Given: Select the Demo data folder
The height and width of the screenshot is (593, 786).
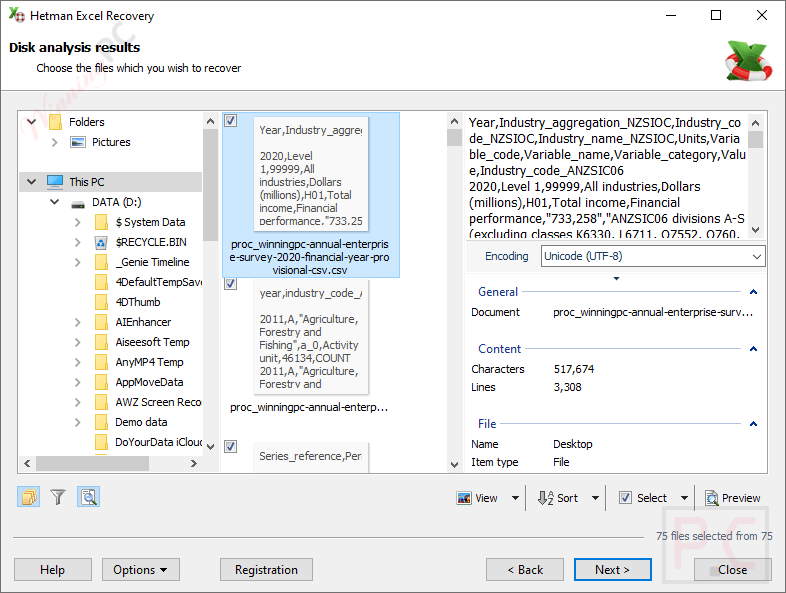Looking at the screenshot, I should pyautogui.click(x=141, y=423).
